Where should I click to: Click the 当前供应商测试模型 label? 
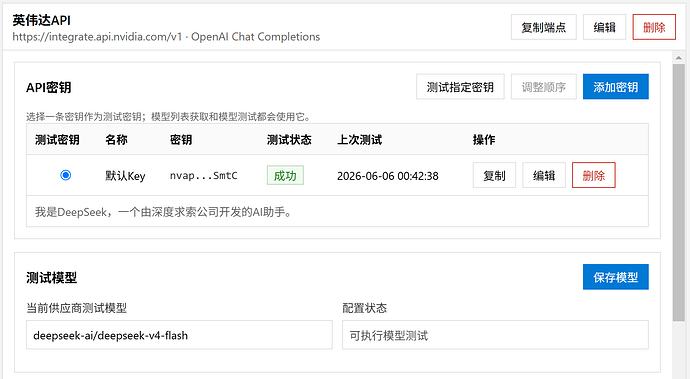(77, 308)
